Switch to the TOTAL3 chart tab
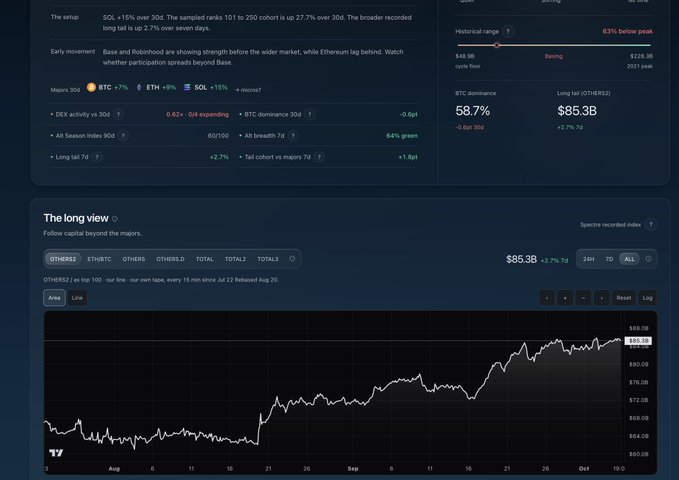 [268, 259]
